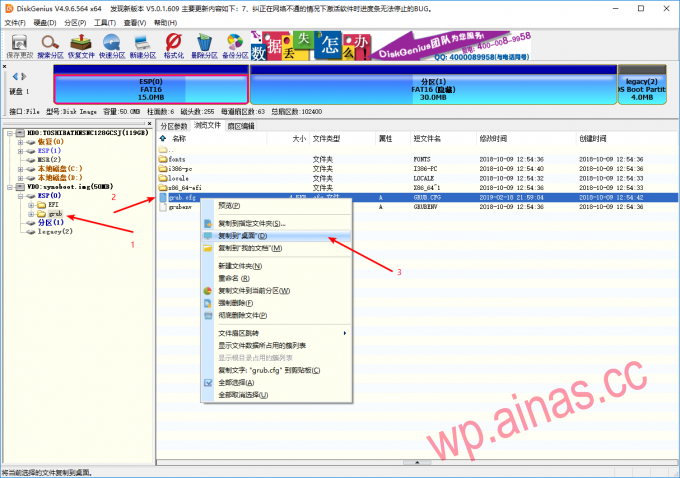Image resolution: width=680 pixels, height=478 pixels.
Task: Open the 查看(V) menu
Action: pos(135,23)
